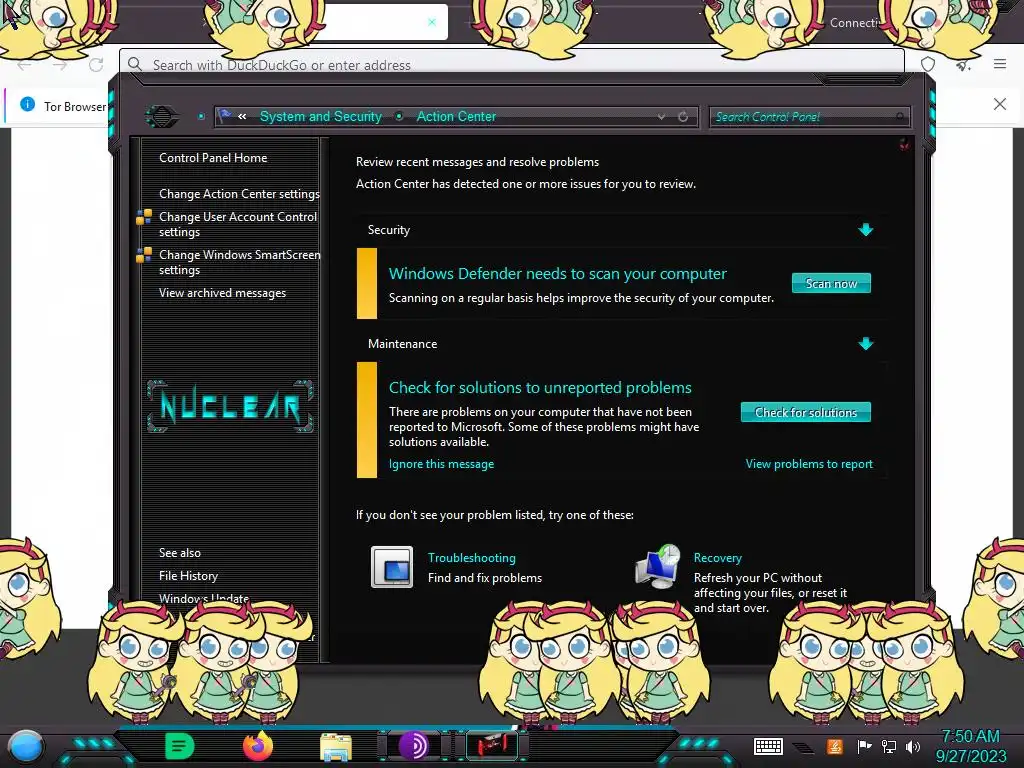
Task: Click shield icon beside User Account Control settings
Action: [144, 217]
